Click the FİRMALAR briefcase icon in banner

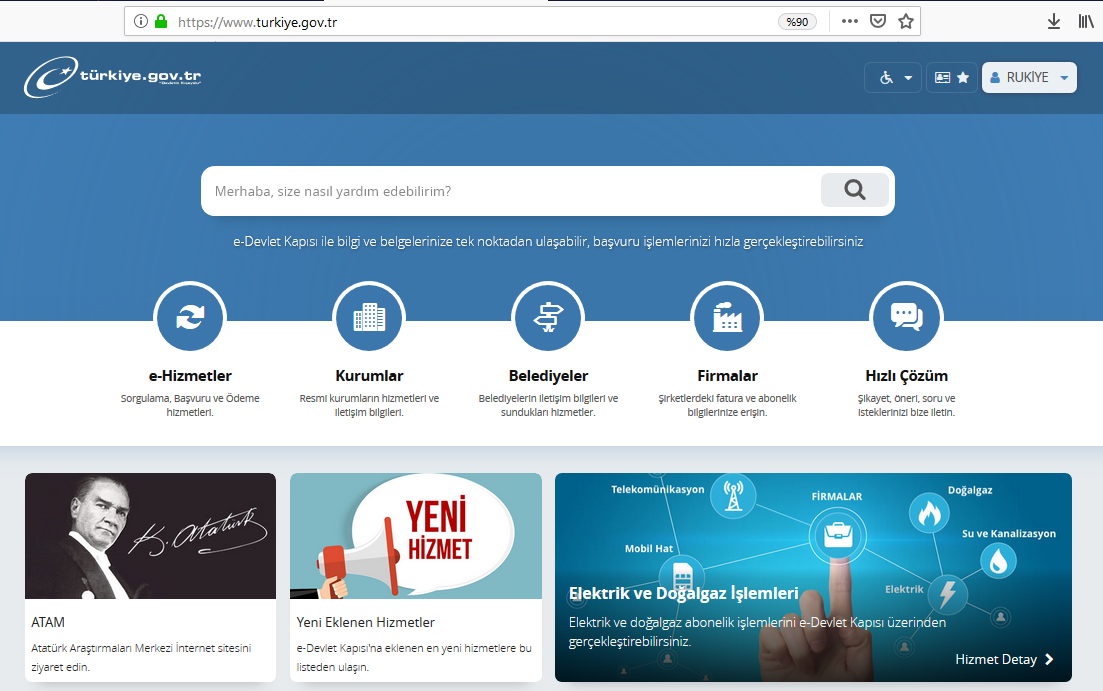pyautogui.click(x=837, y=535)
